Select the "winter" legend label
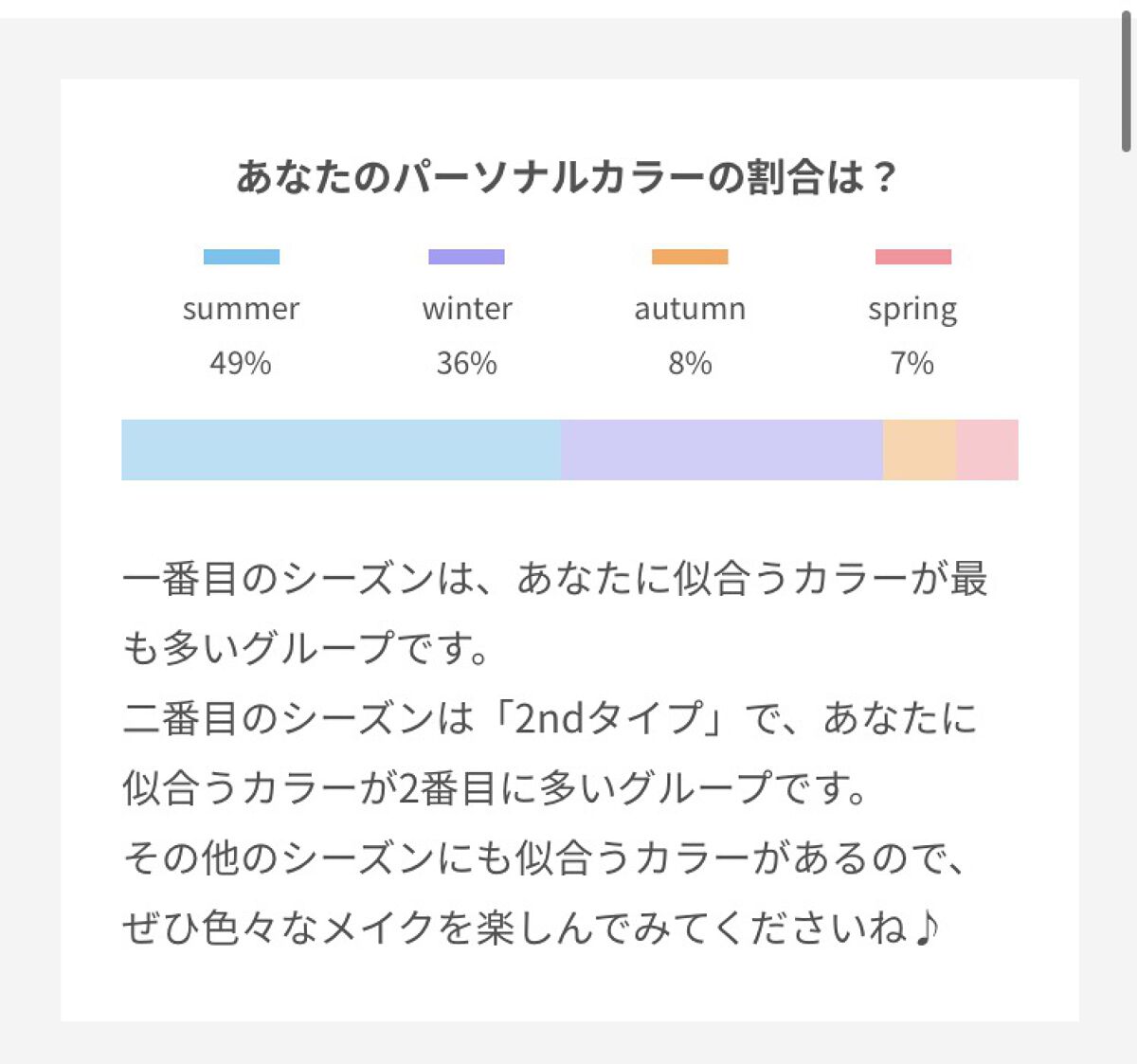This screenshot has height=1064, width=1137. (467, 309)
